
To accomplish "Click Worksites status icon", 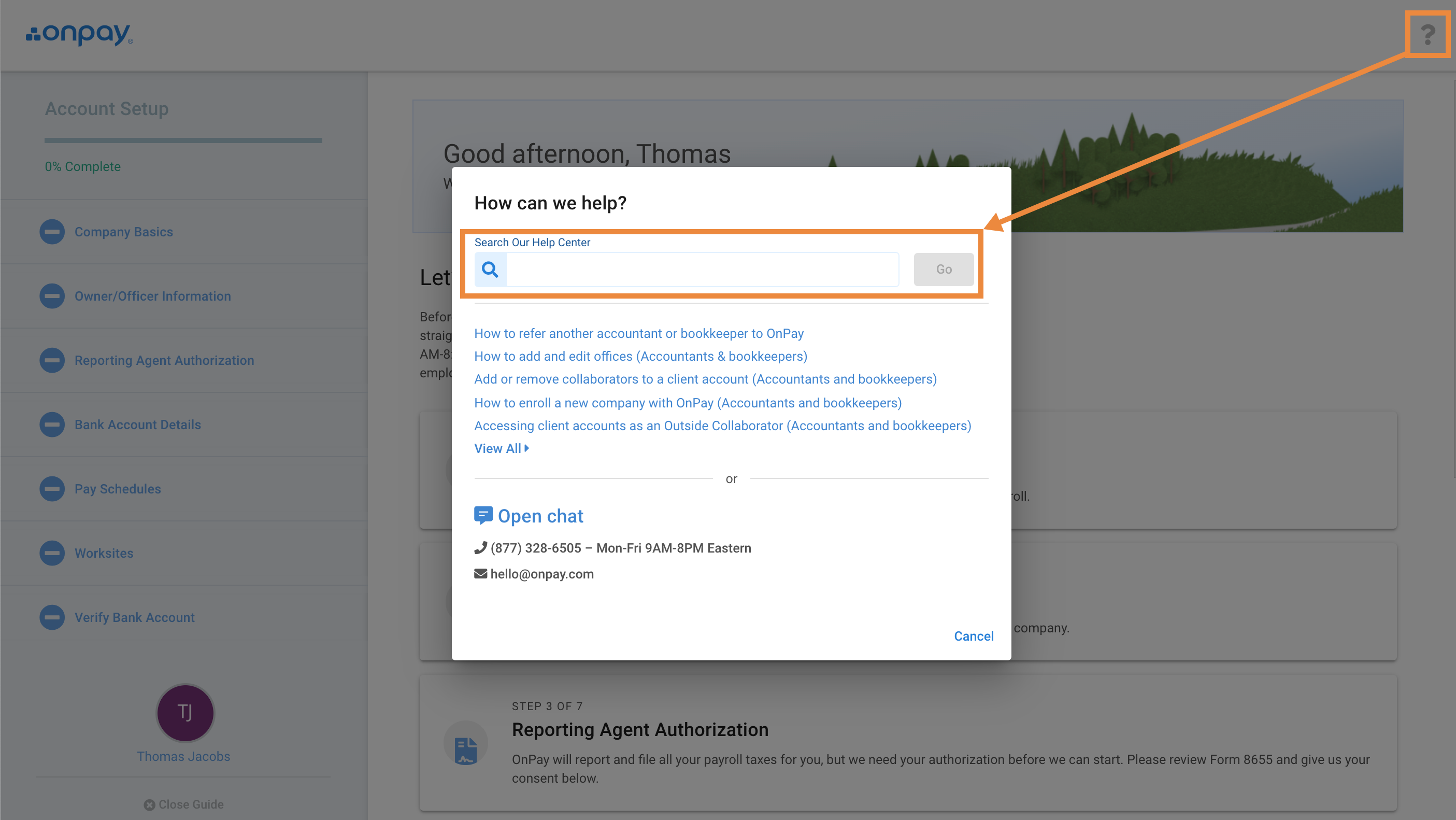I will click(x=52, y=553).
